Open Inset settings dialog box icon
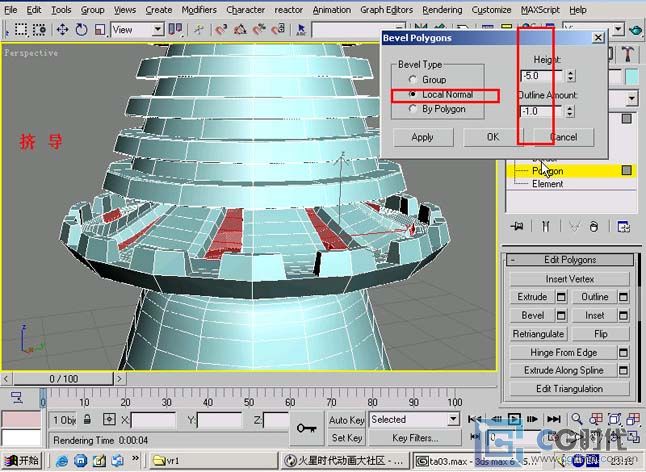The height and width of the screenshot is (472, 646). (623, 315)
